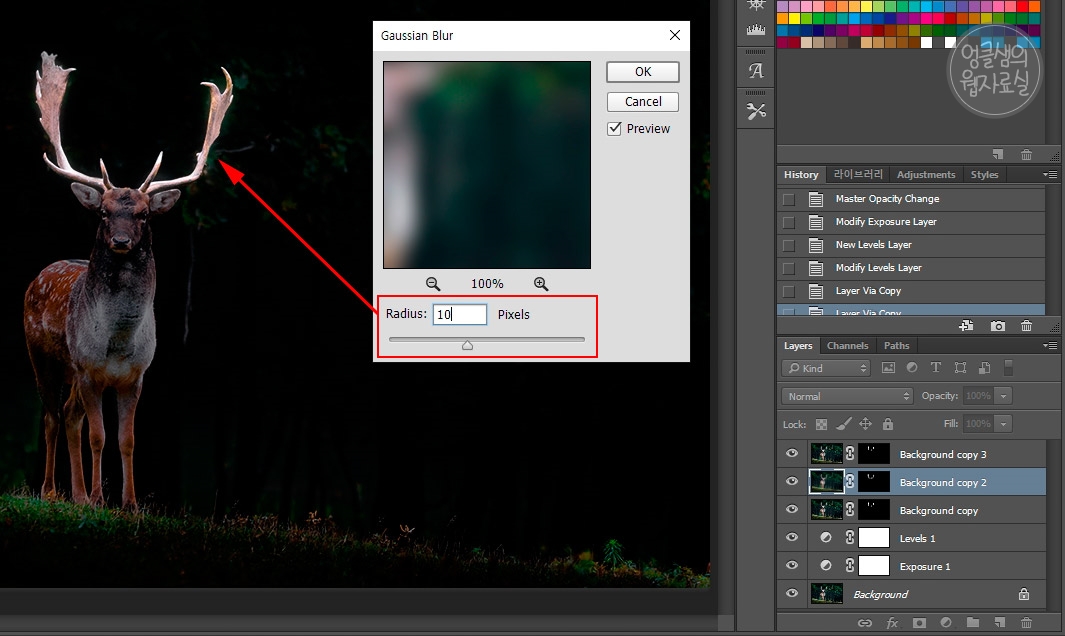Confirm Gaussian Blur with OK
The width and height of the screenshot is (1065, 636).
[643, 72]
